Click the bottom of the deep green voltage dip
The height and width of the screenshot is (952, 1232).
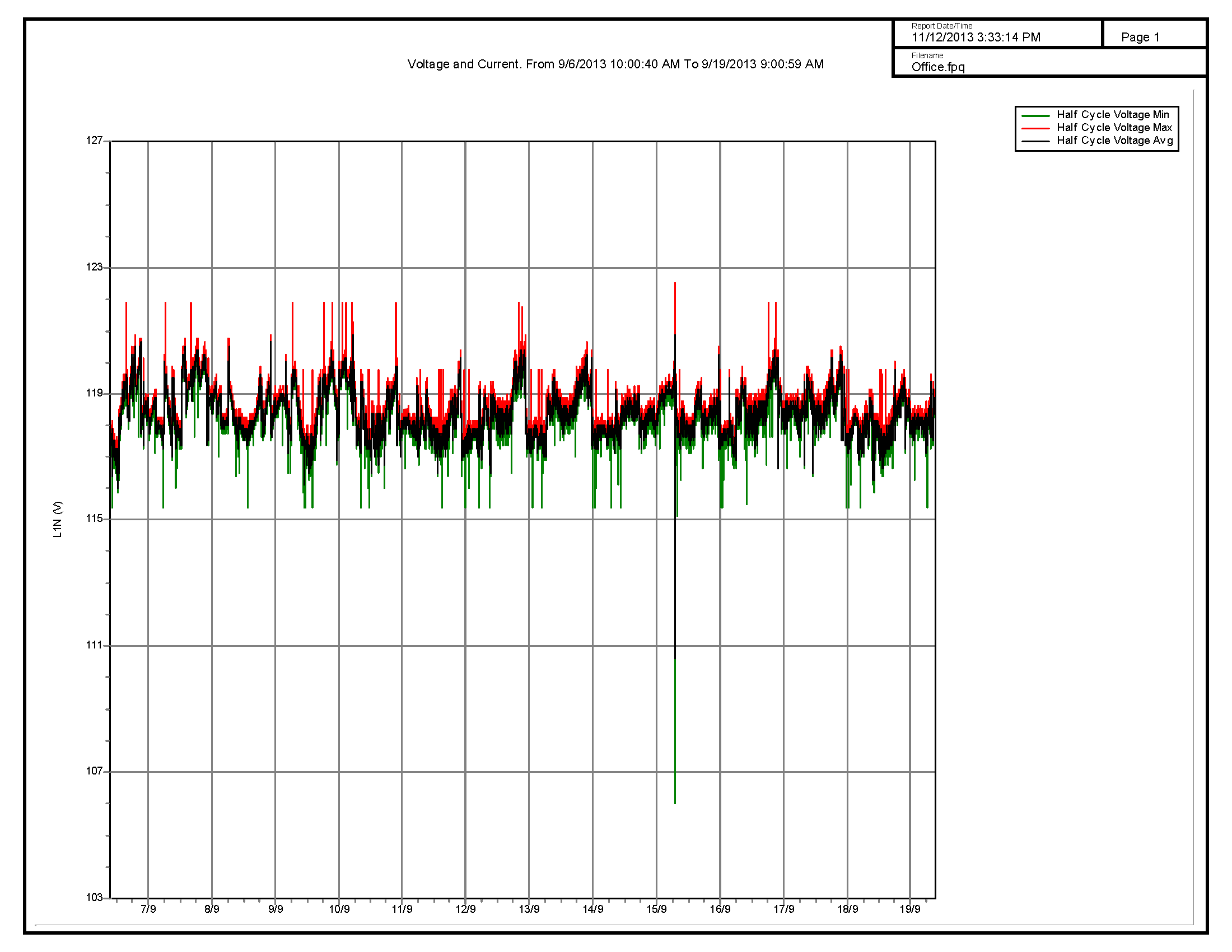675,802
